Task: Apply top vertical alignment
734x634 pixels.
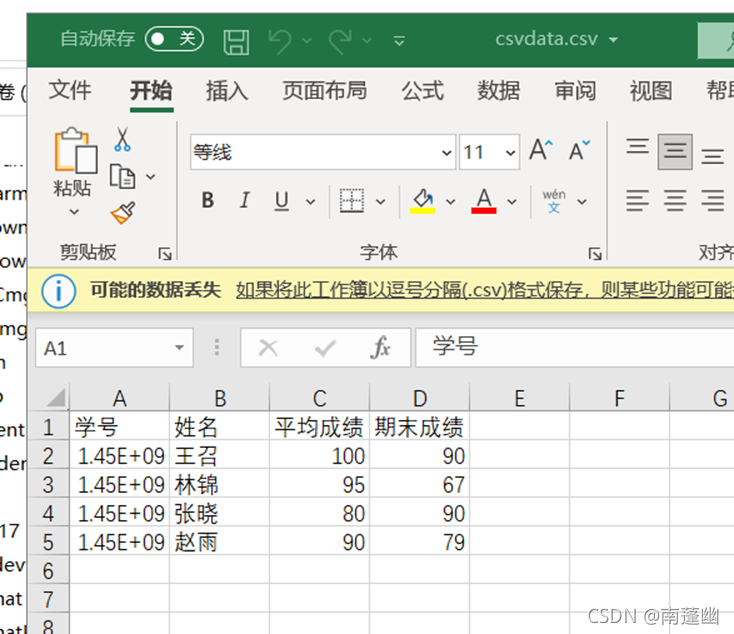Action: (x=638, y=146)
